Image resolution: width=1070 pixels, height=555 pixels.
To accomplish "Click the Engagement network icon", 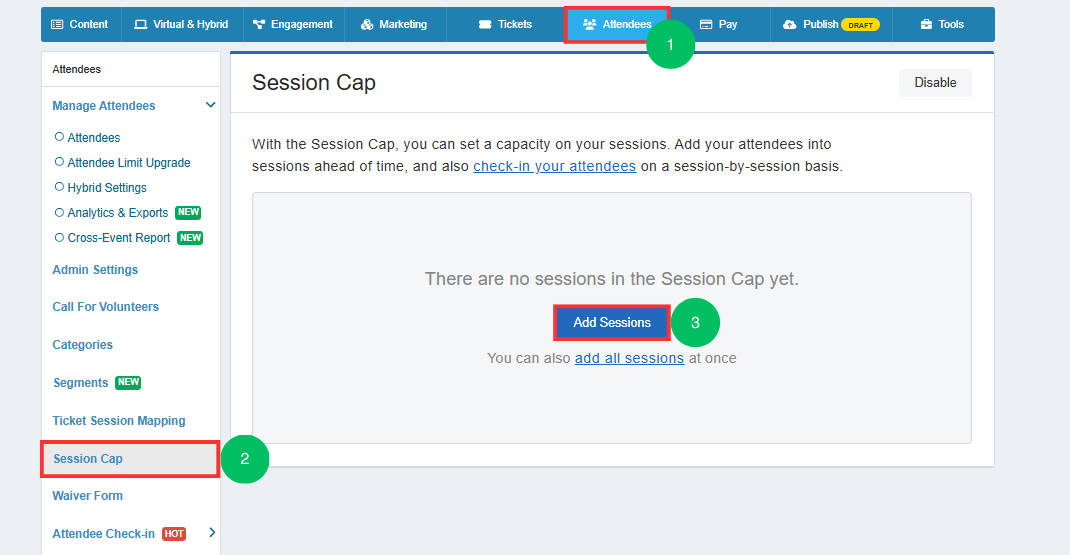I will pos(259,25).
